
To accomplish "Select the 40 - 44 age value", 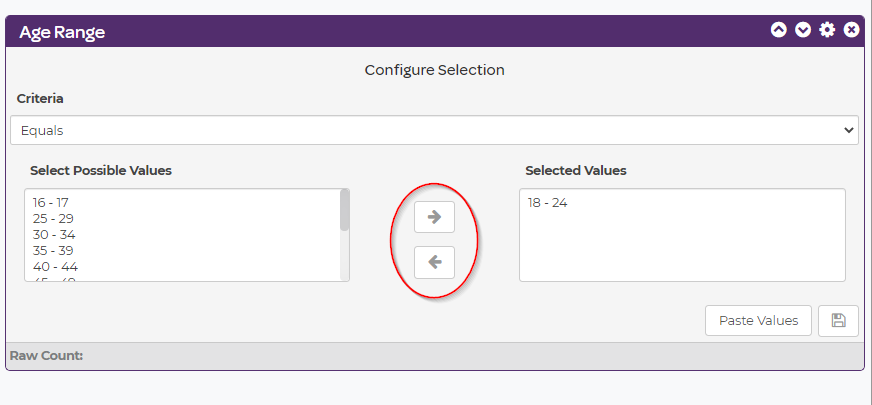I will point(54,267).
